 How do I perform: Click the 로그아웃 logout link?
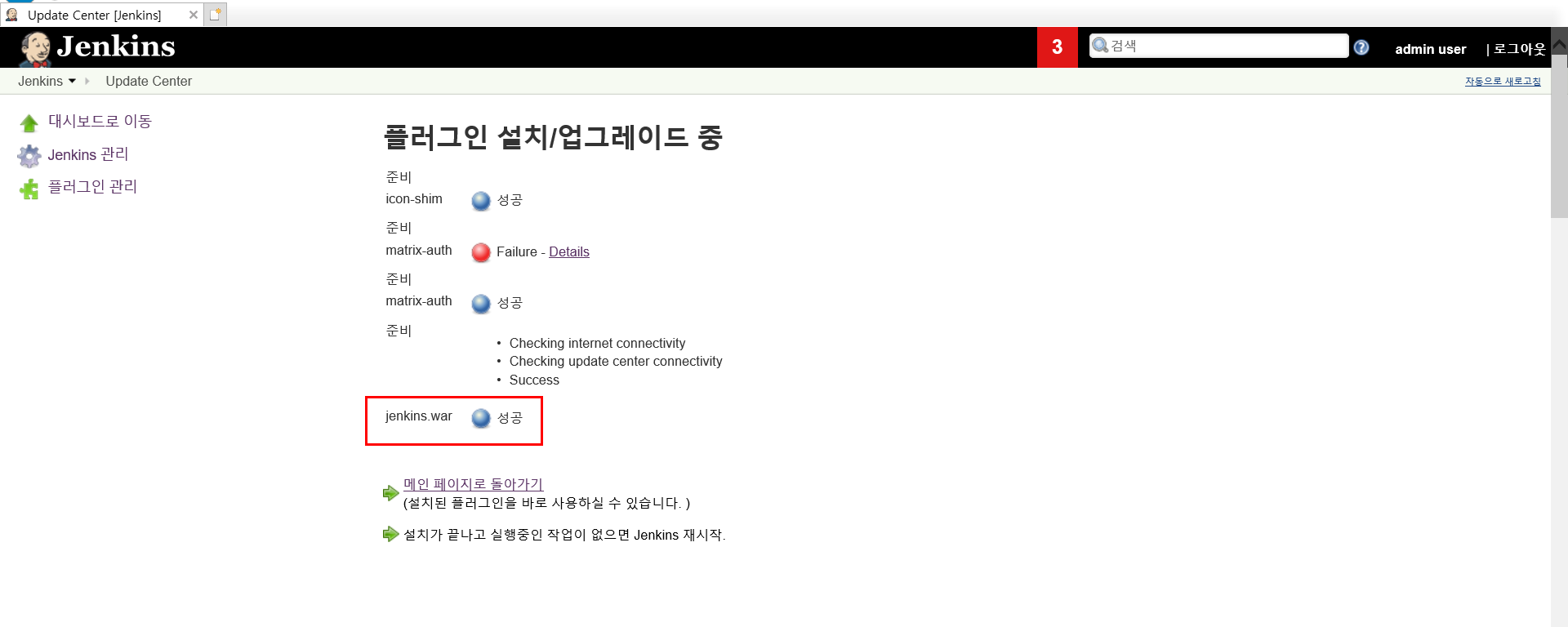[x=1519, y=49]
